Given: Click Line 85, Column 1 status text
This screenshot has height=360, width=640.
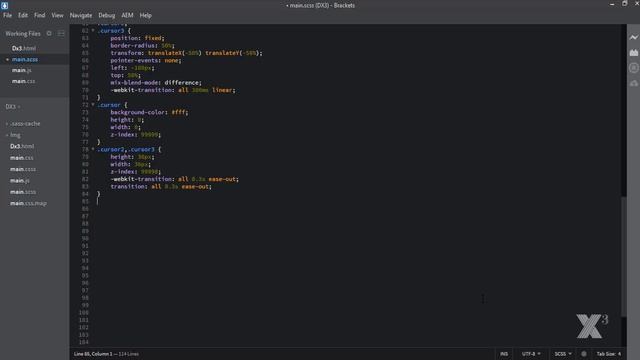Looking at the screenshot, I should coord(93,354).
